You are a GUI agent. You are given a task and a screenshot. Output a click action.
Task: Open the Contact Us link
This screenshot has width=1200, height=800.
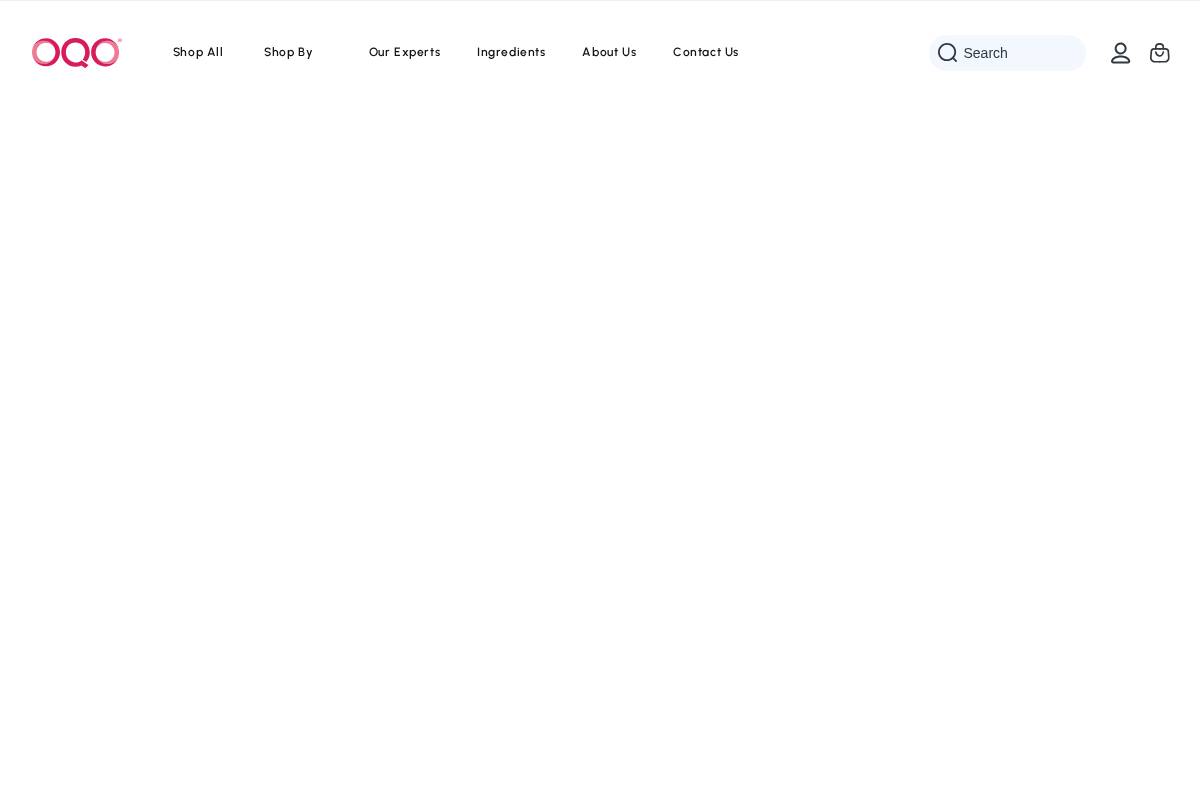706,52
